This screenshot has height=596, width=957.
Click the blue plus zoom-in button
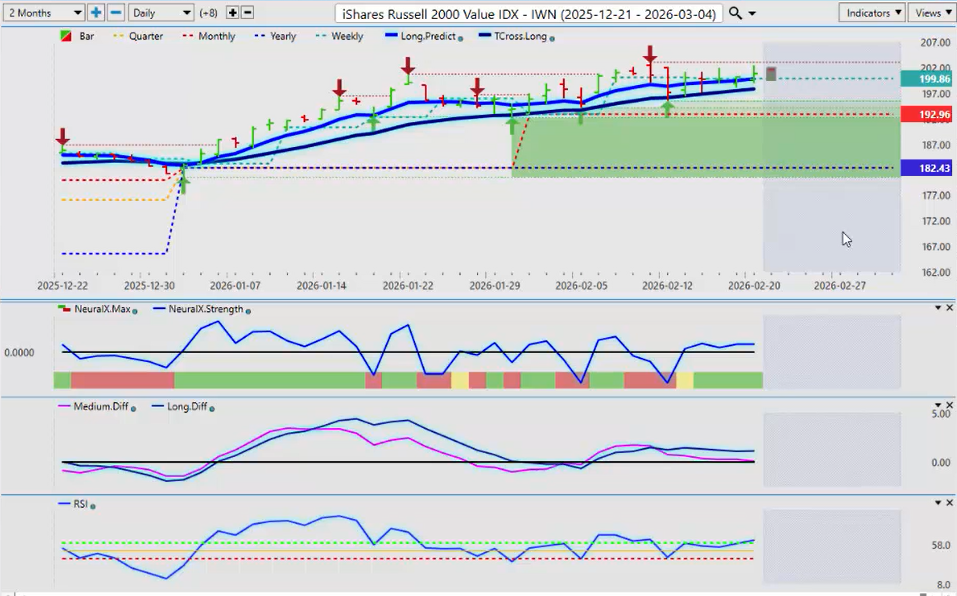click(x=96, y=13)
